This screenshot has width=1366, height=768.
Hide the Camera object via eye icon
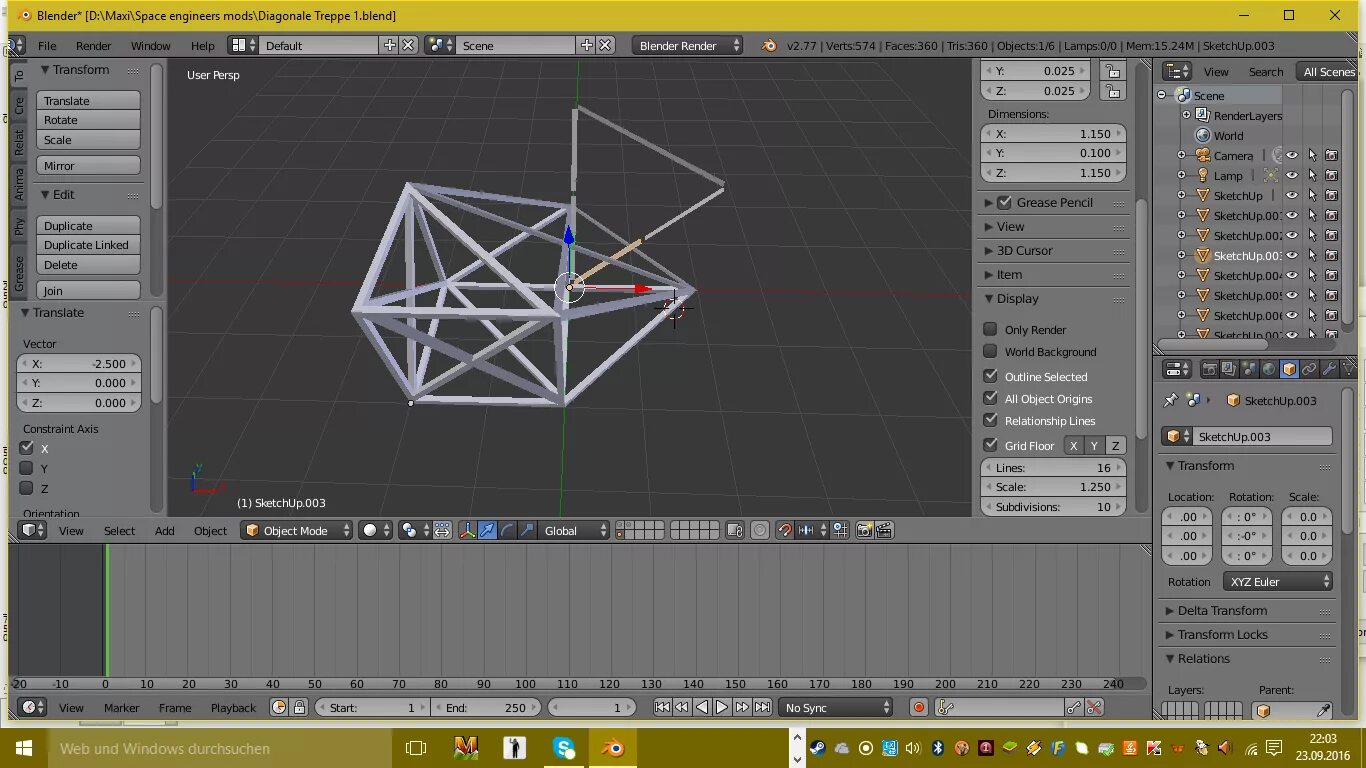coord(1292,155)
